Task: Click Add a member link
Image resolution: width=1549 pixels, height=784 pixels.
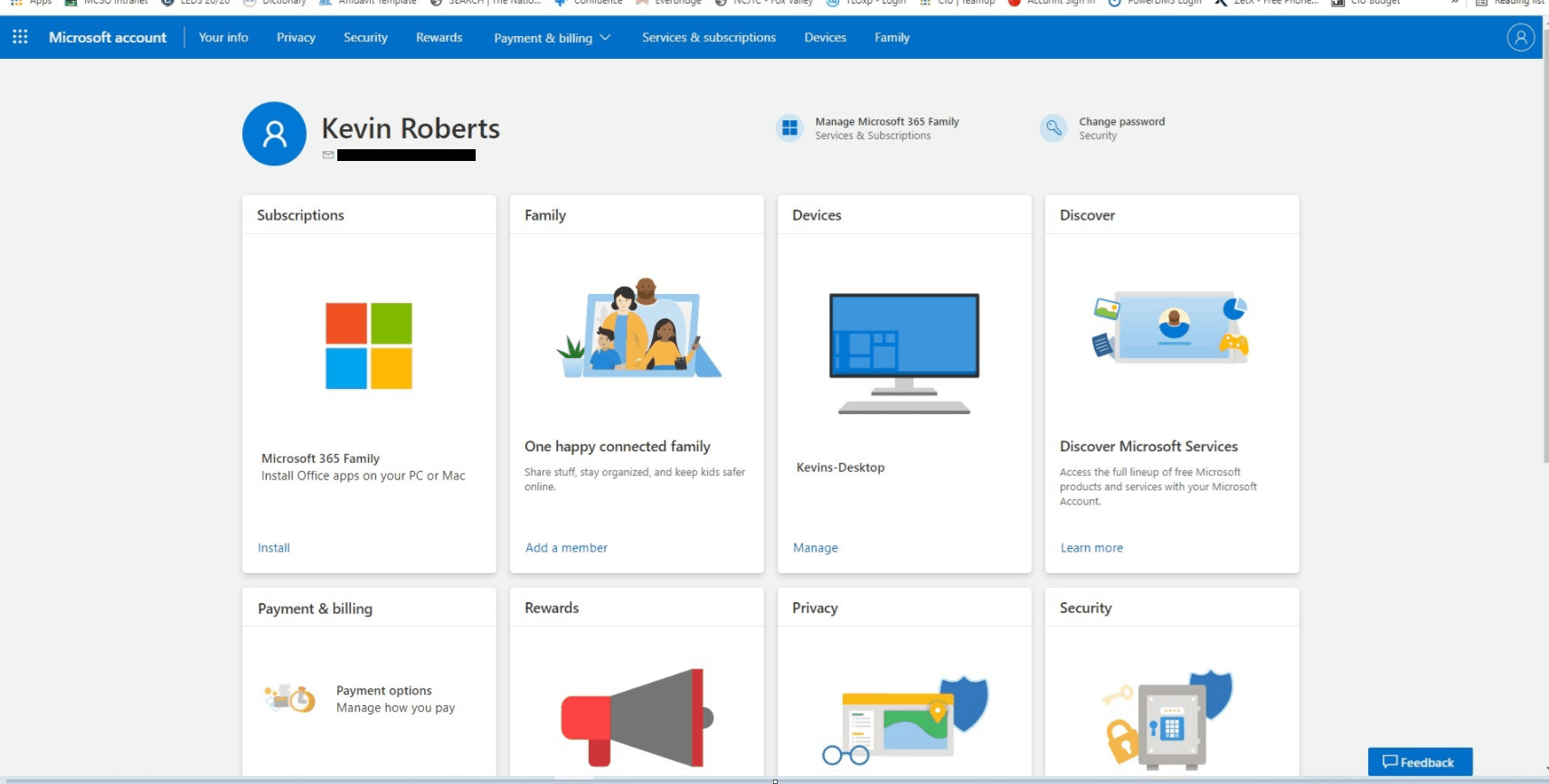Action: point(566,548)
